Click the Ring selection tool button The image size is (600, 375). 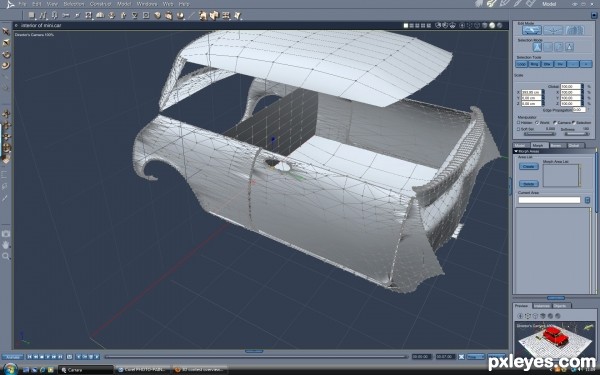pyautogui.click(x=534, y=64)
